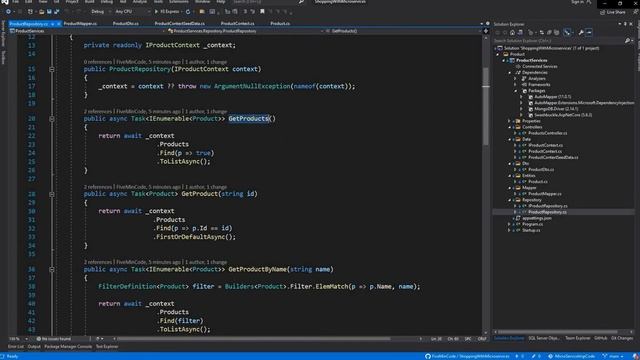Click the No issues found indicator
The height and width of the screenshot is (360, 640).
[53, 339]
